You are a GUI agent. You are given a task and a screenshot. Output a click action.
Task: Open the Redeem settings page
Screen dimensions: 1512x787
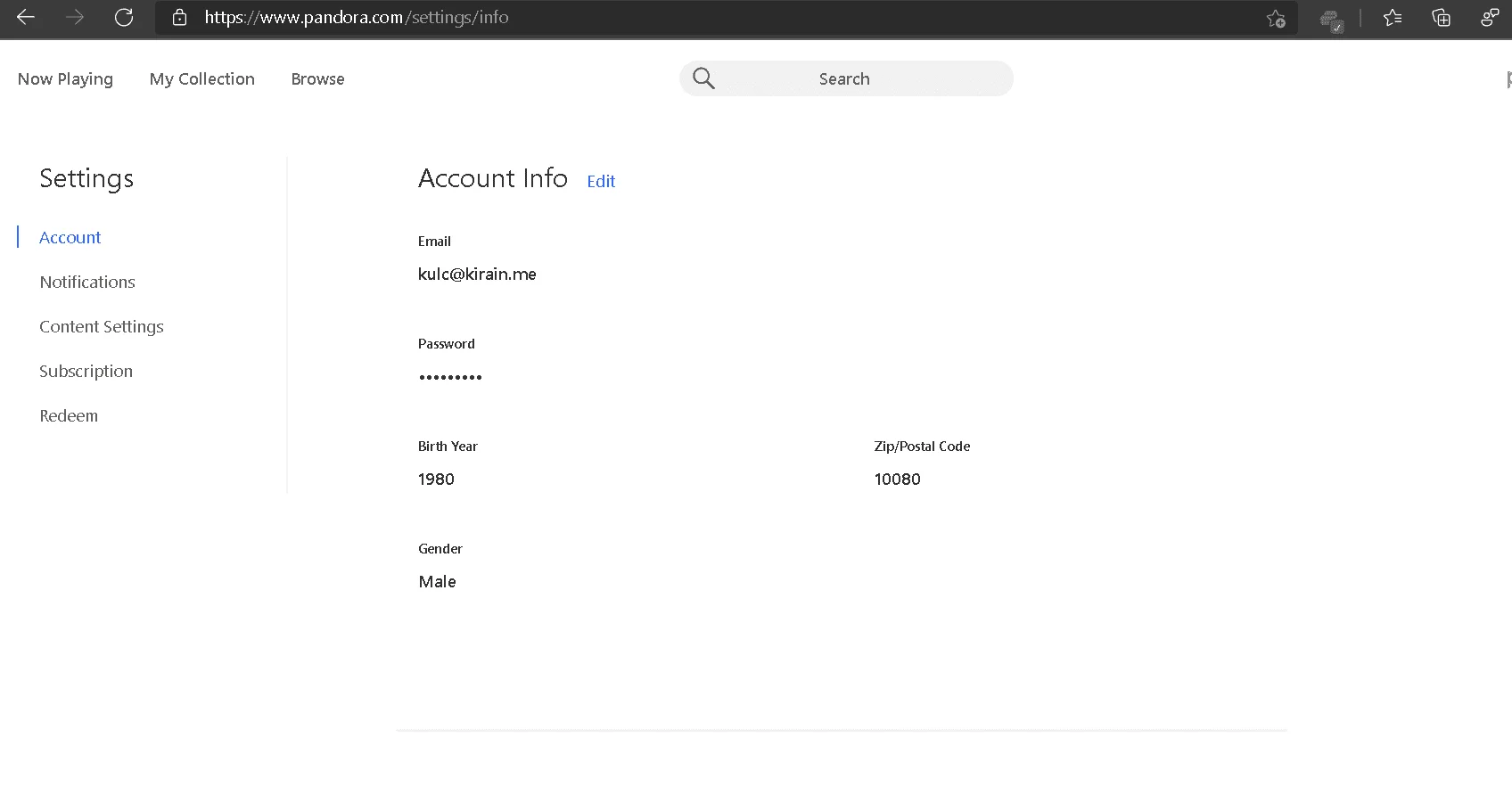[x=69, y=415]
